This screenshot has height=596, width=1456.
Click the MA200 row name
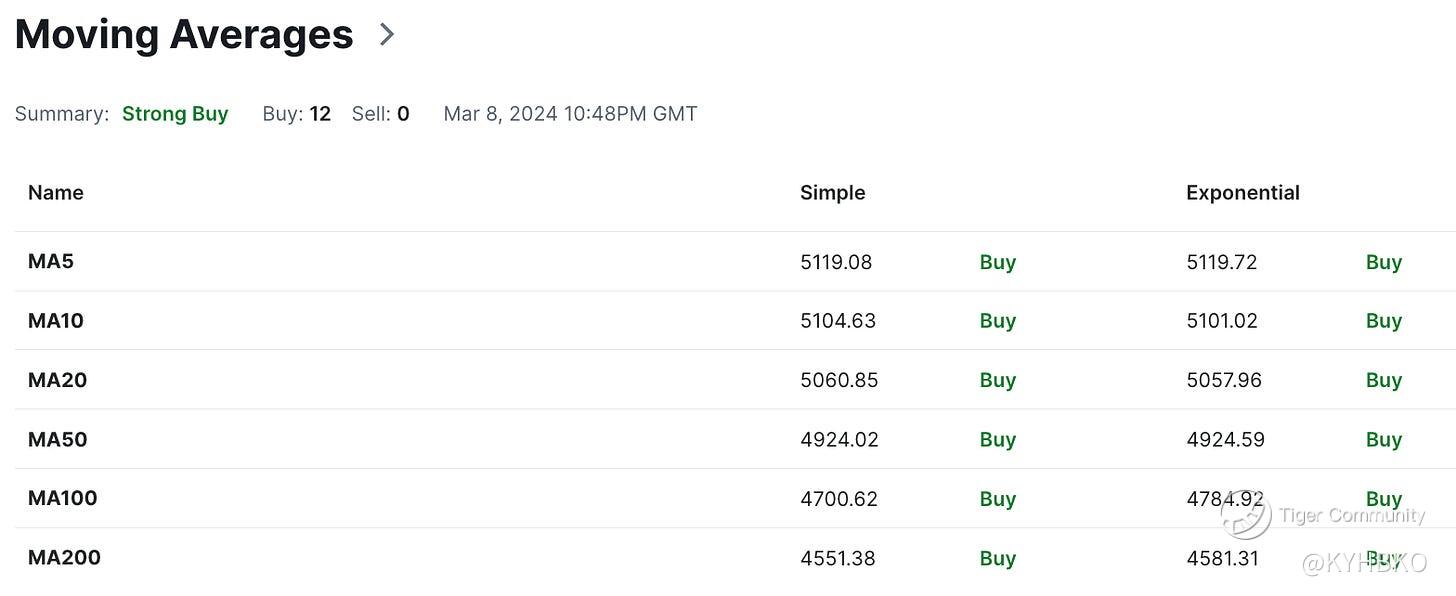65,558
